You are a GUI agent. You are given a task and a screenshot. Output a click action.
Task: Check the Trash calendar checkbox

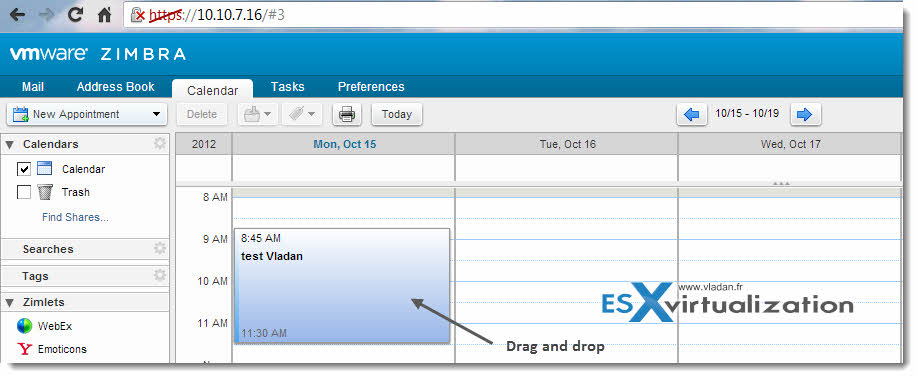point(24,192)
